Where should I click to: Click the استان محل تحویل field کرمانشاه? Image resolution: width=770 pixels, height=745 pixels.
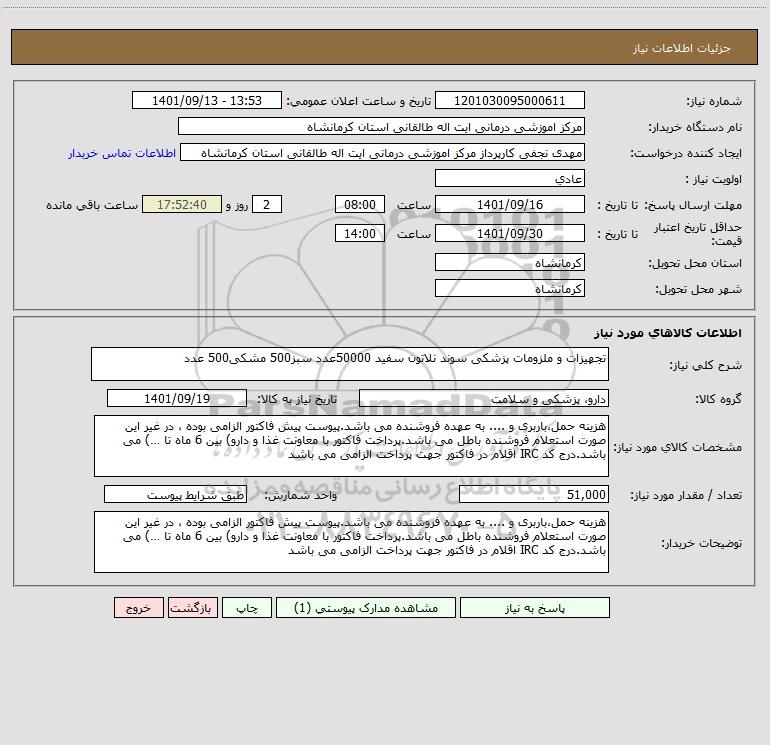(510, 263)
